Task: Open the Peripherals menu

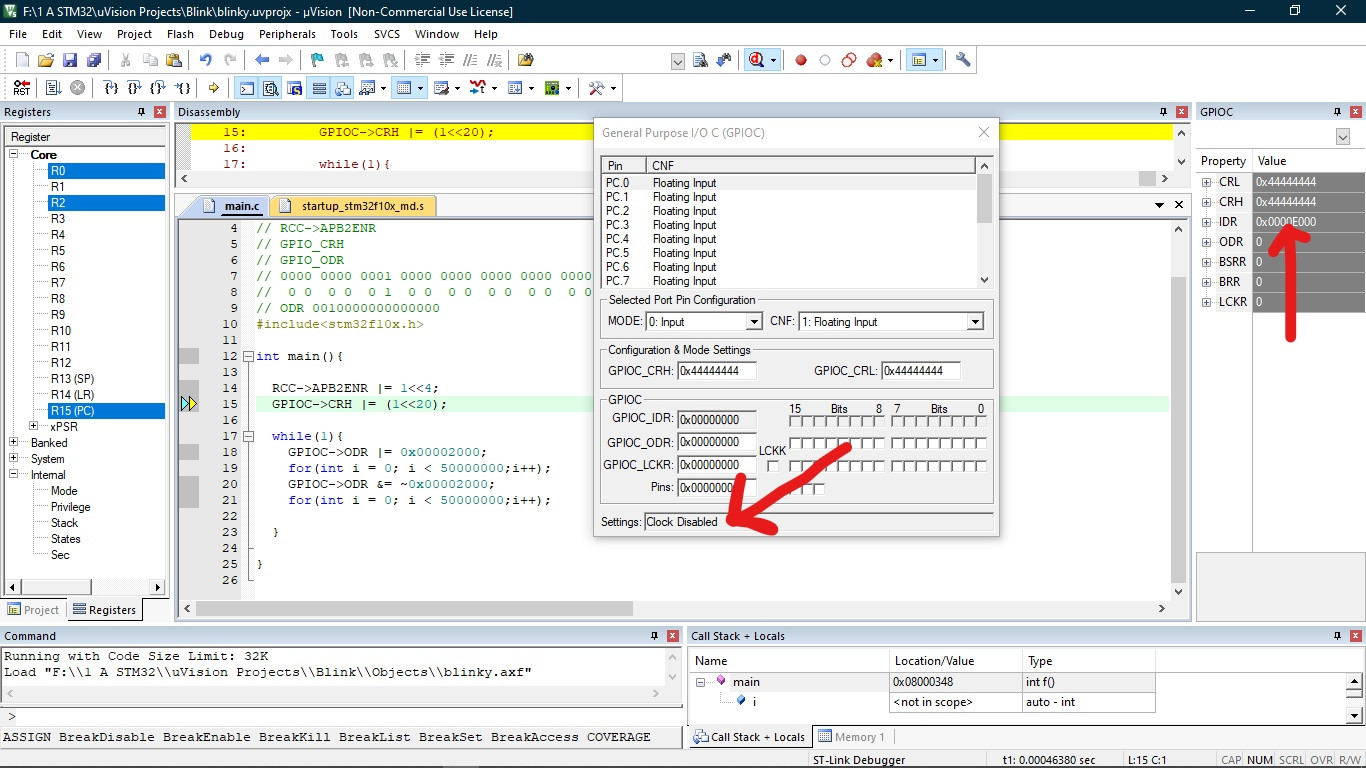Action: coord(287,34)
